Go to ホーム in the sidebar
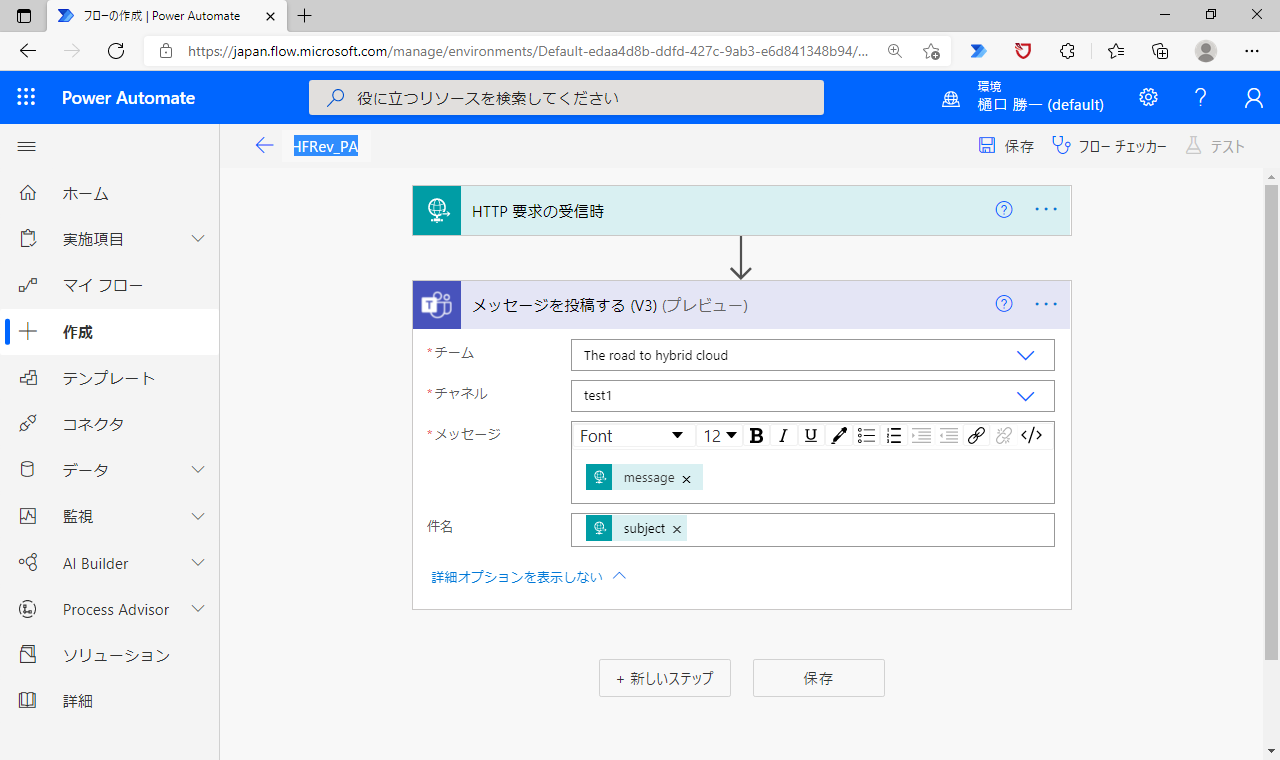This screenshot has height=760, width=1280. 110,193
